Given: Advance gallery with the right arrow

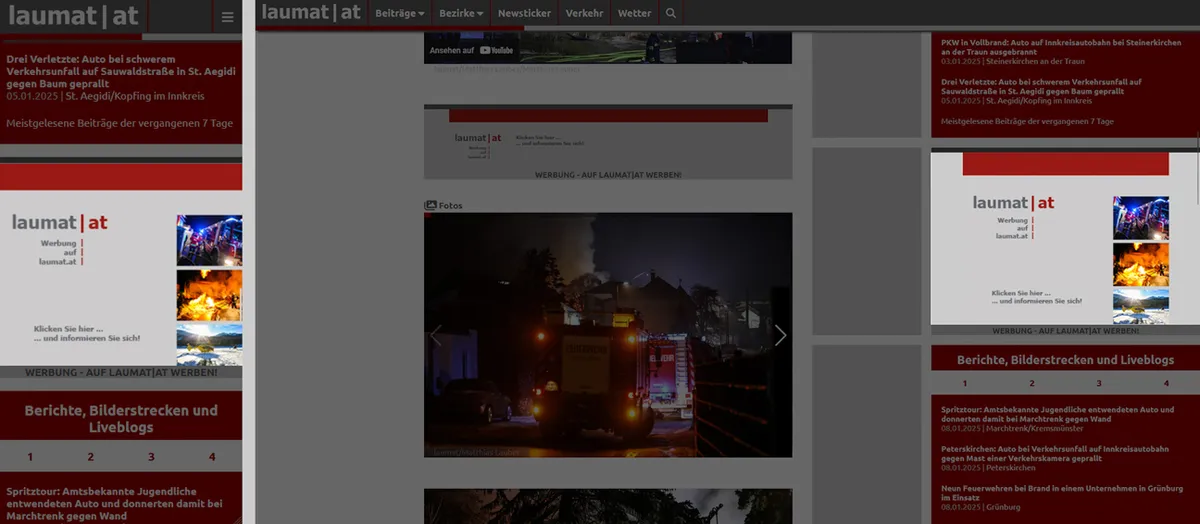Looking at the screenshot, I should (780, 336).
